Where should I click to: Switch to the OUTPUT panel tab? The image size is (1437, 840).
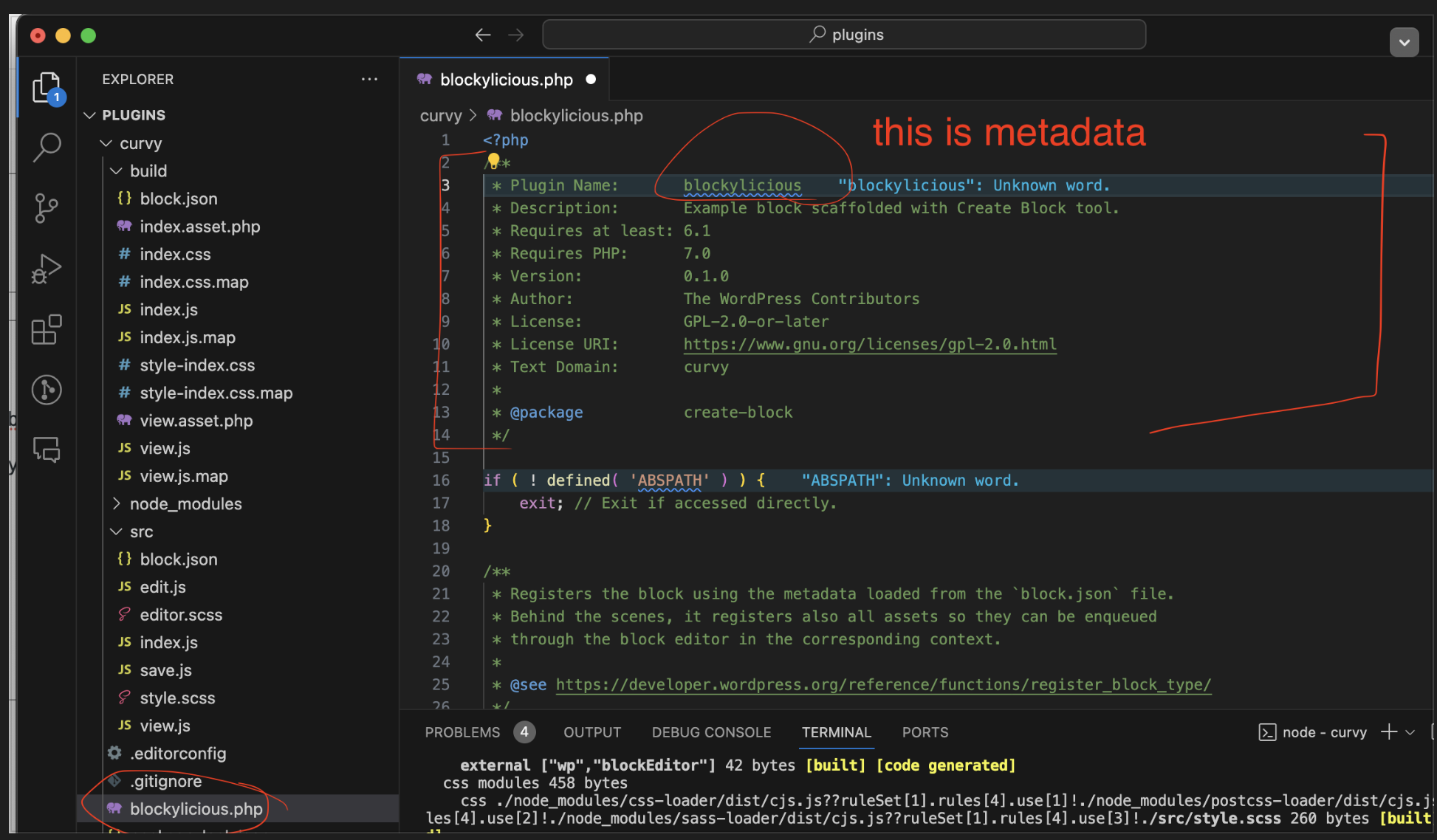tap(592, 732)
